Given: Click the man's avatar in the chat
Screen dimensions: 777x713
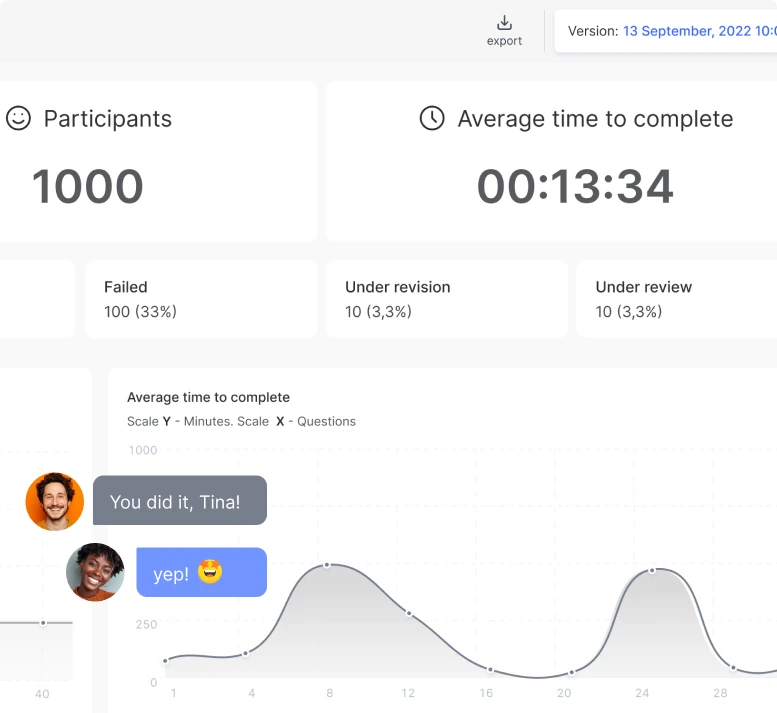Looking at the screenshot, I should (55, 501).
